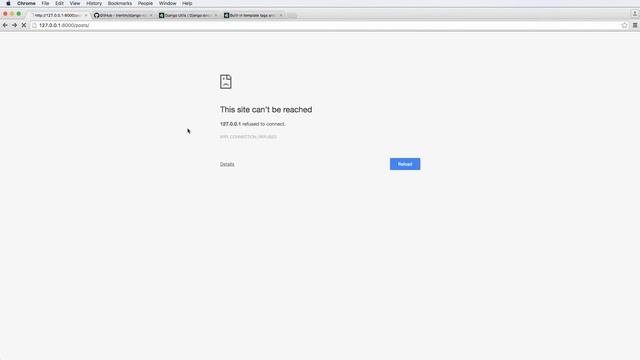Click the ERR_CONNECTION_REFUSED error code
Viewport: 640px width, 360px height.
[248, 137]
